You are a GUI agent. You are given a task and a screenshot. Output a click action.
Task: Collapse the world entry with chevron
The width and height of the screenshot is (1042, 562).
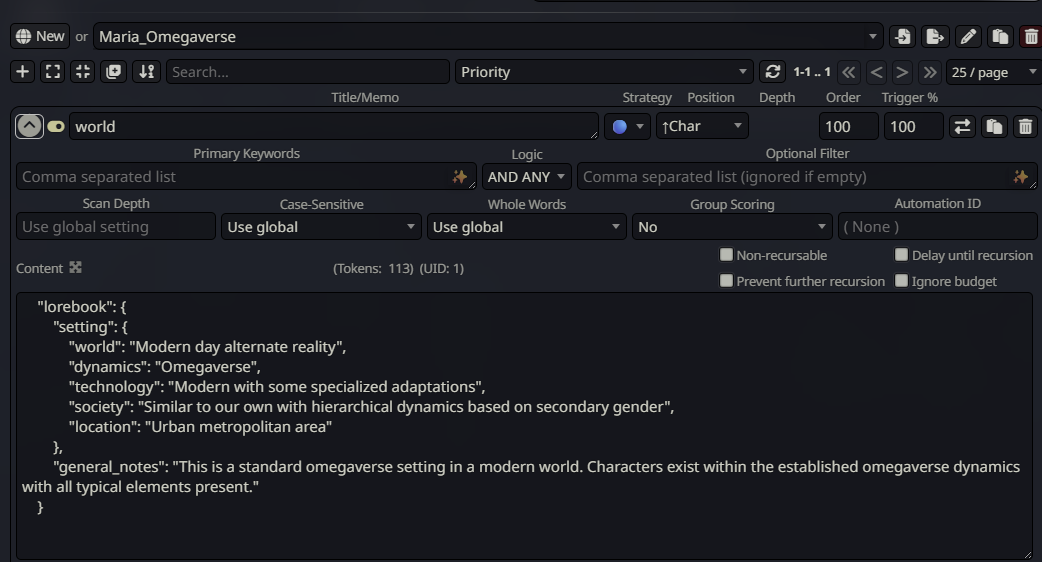click(x=29, y=127)
